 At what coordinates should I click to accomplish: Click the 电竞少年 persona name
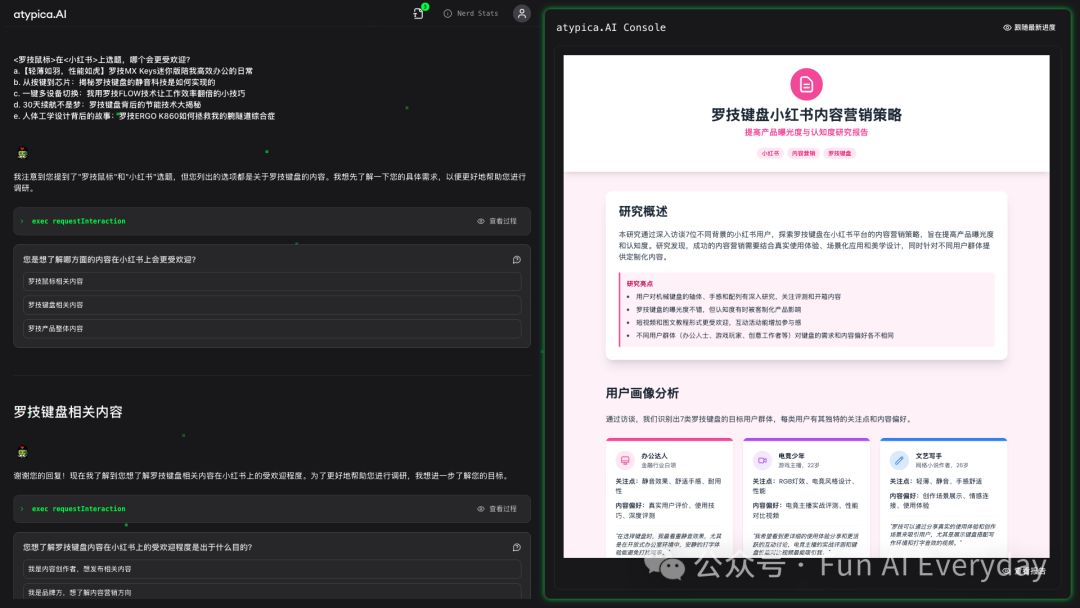point(791,456)
